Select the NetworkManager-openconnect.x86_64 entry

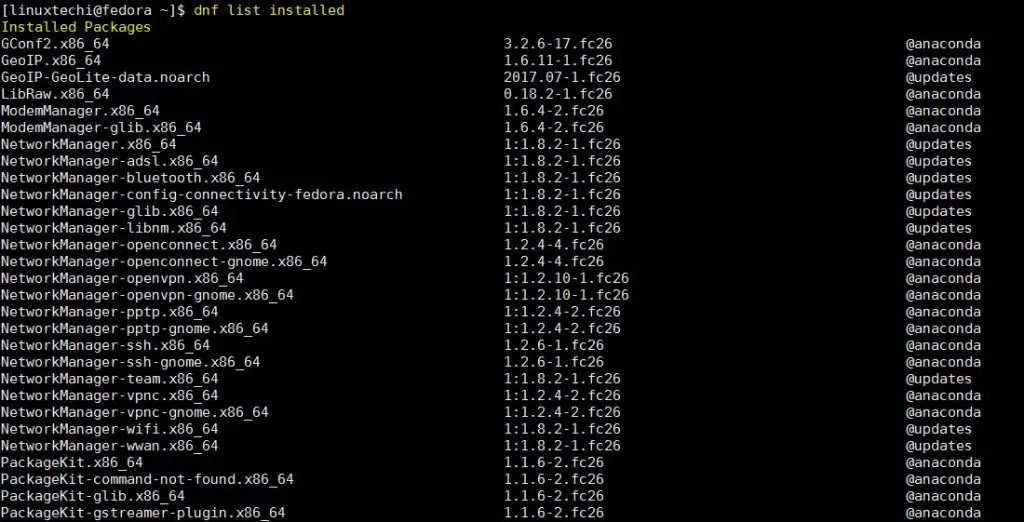coord(139,245)
